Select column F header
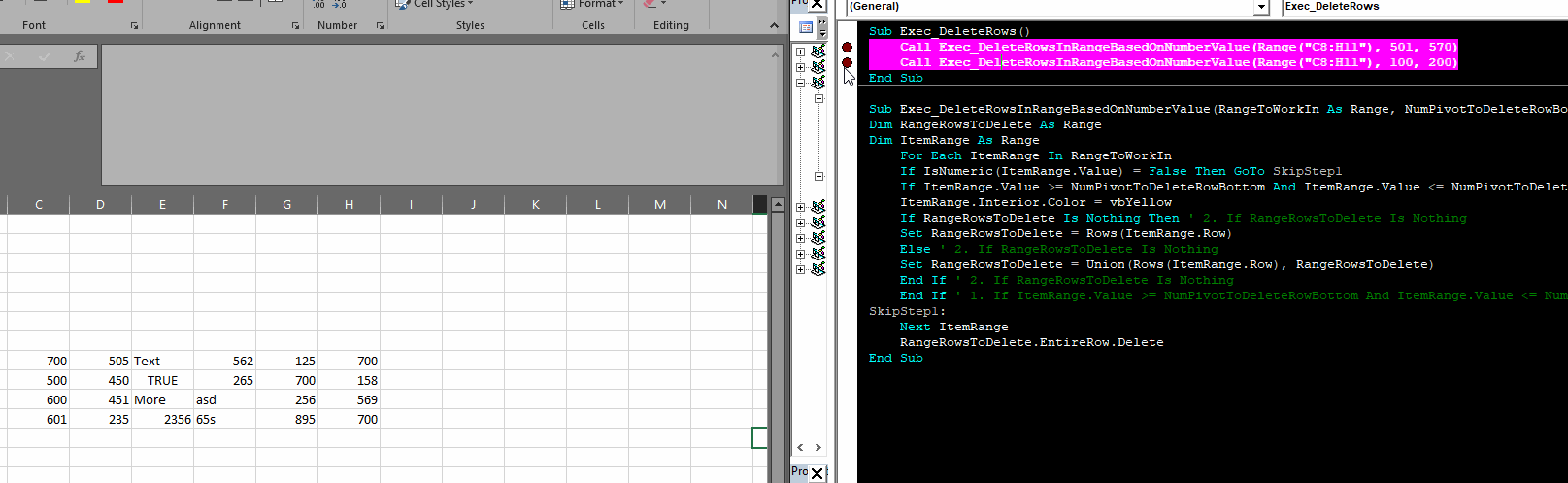 coord(225,204)
